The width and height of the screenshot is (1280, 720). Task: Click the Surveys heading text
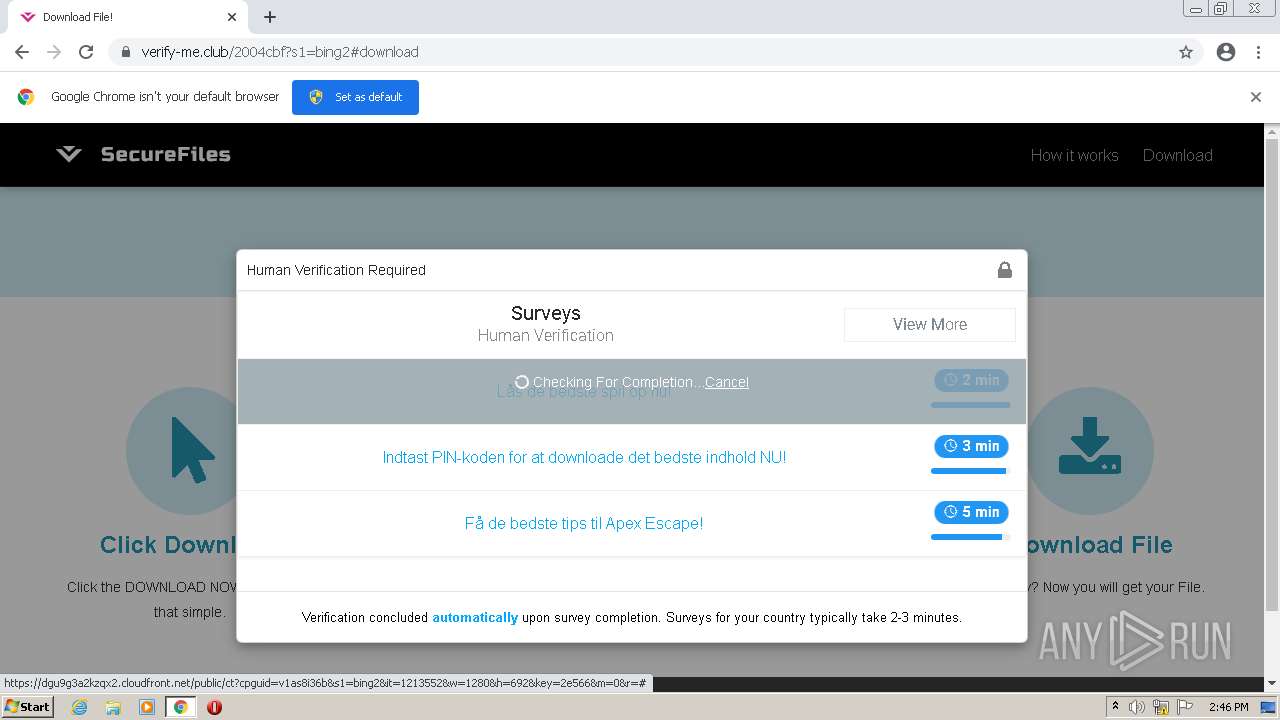(546, 313)
